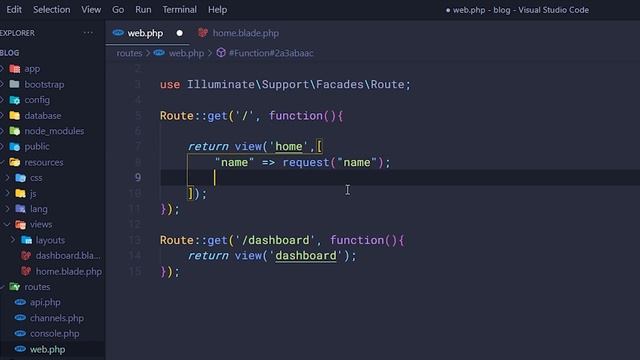The width and height of the screenshot is (640, 360).
Task: Click the config folder gear icon
Action: (15, 100)
